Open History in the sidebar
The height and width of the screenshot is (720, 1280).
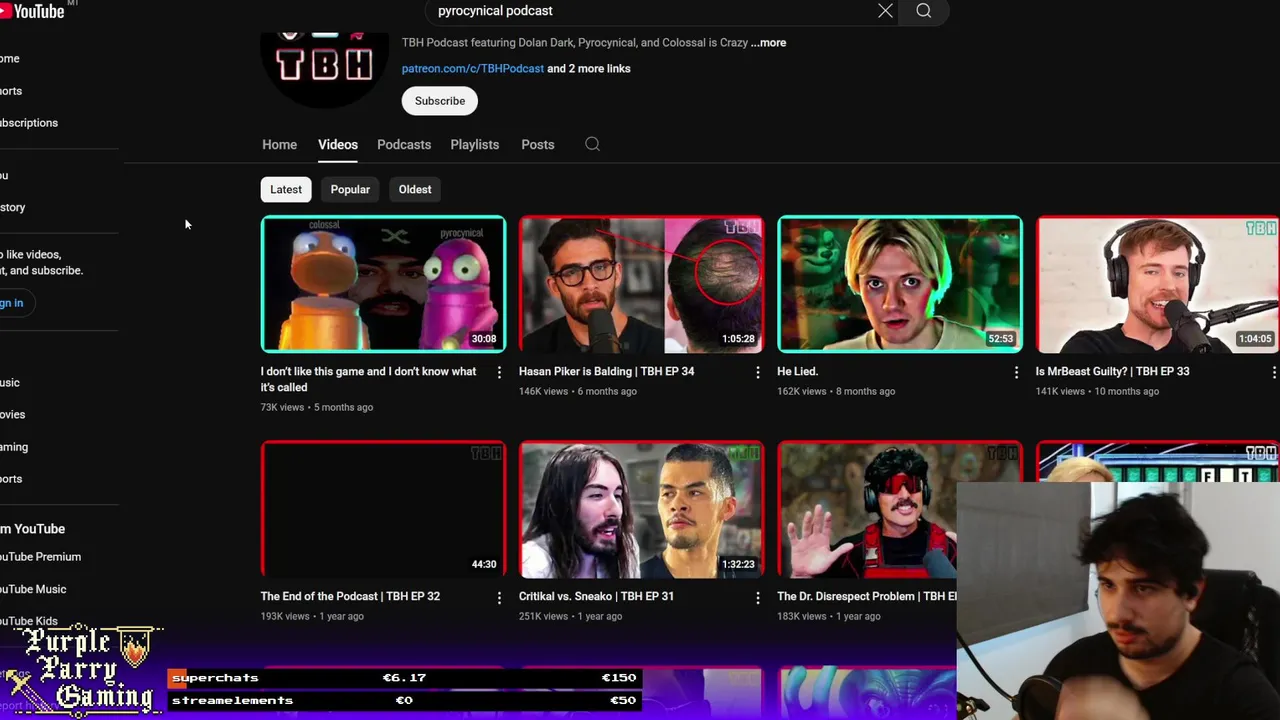(13, 208)
